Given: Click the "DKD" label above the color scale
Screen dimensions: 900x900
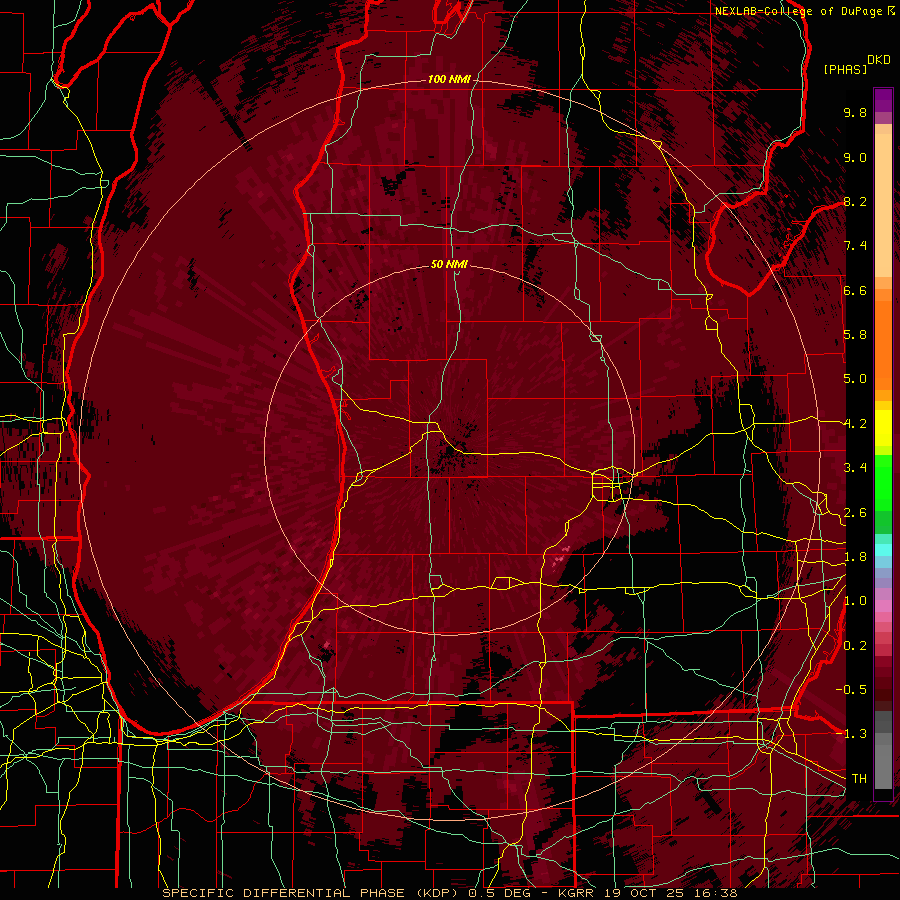Looking at the screenshot, I should pos(878,60).
